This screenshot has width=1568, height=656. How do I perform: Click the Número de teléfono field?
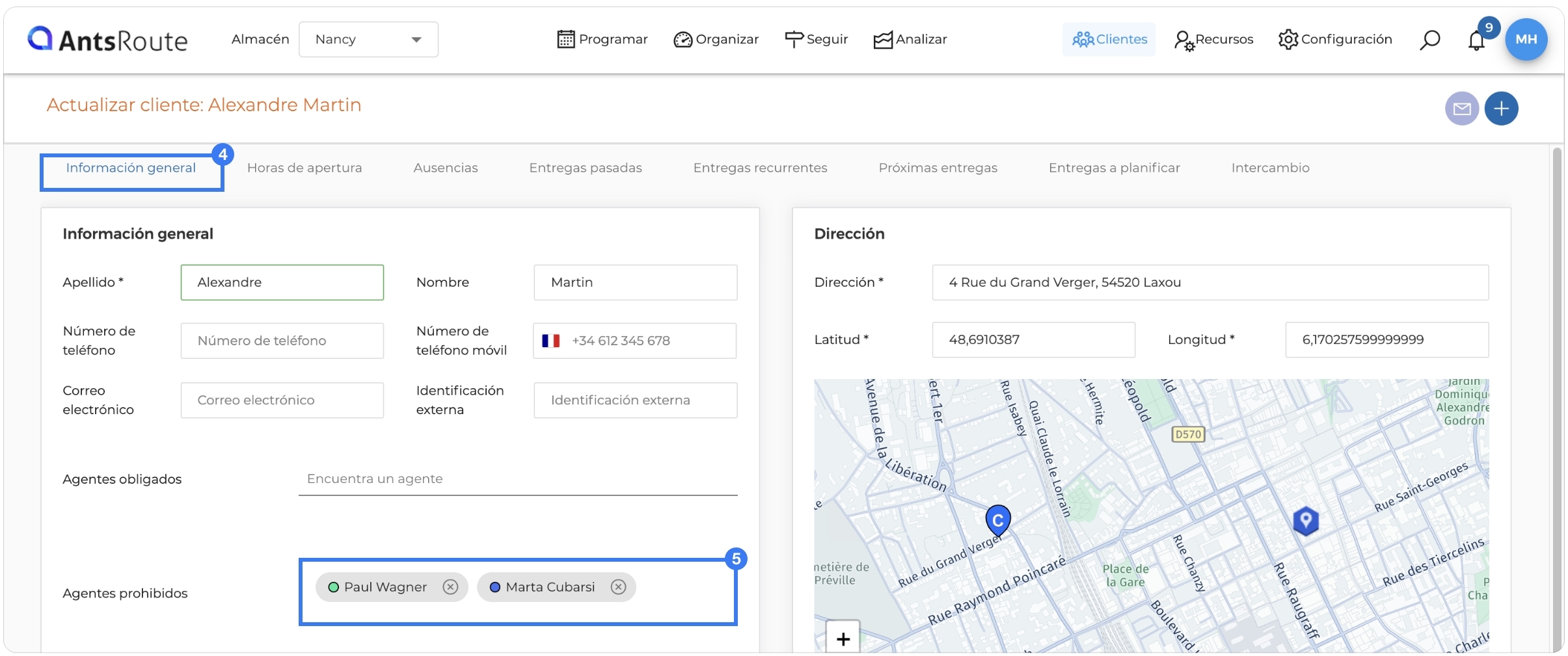(282, 341)
